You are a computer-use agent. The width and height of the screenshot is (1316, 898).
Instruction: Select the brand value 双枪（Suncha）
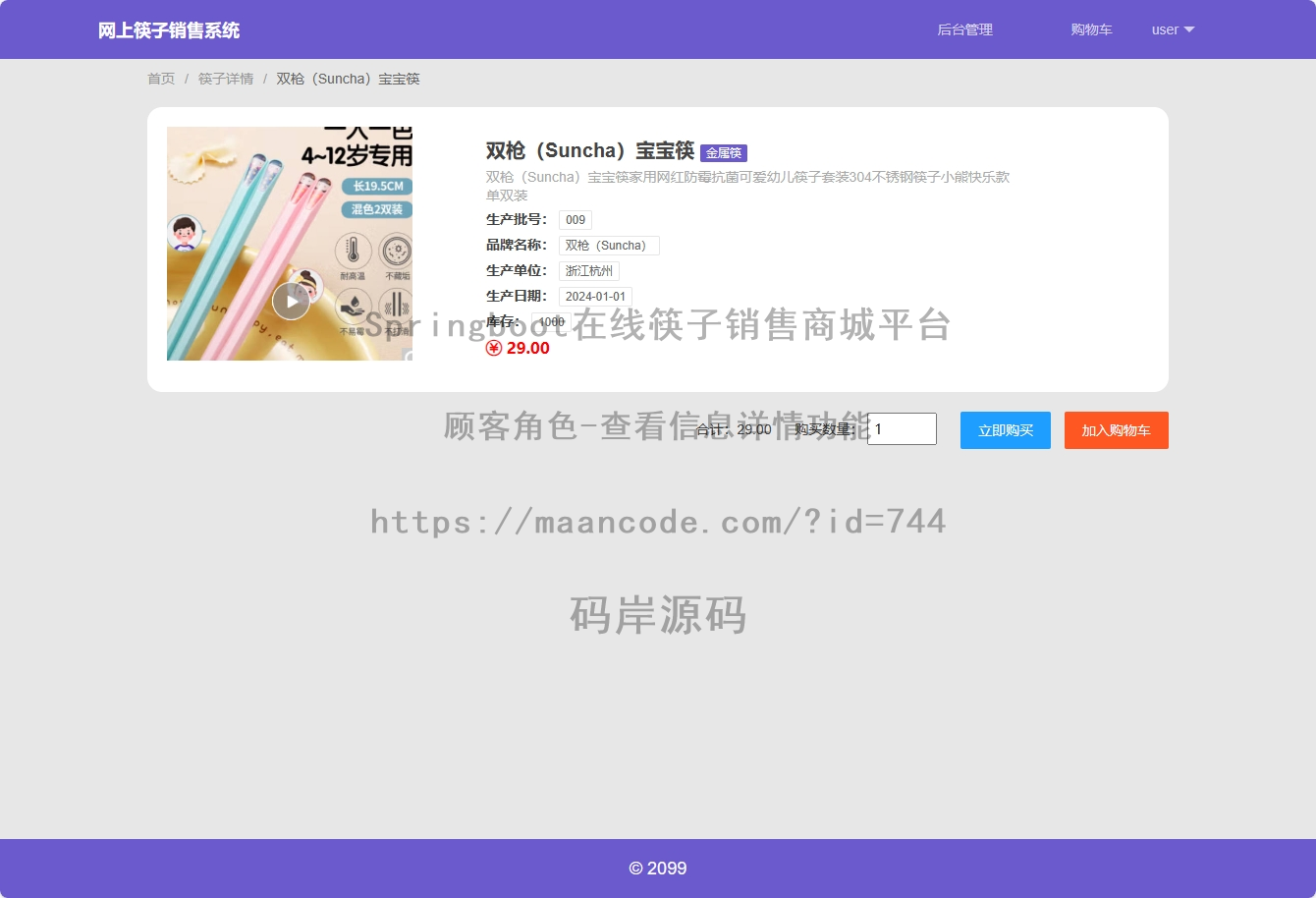609,246
